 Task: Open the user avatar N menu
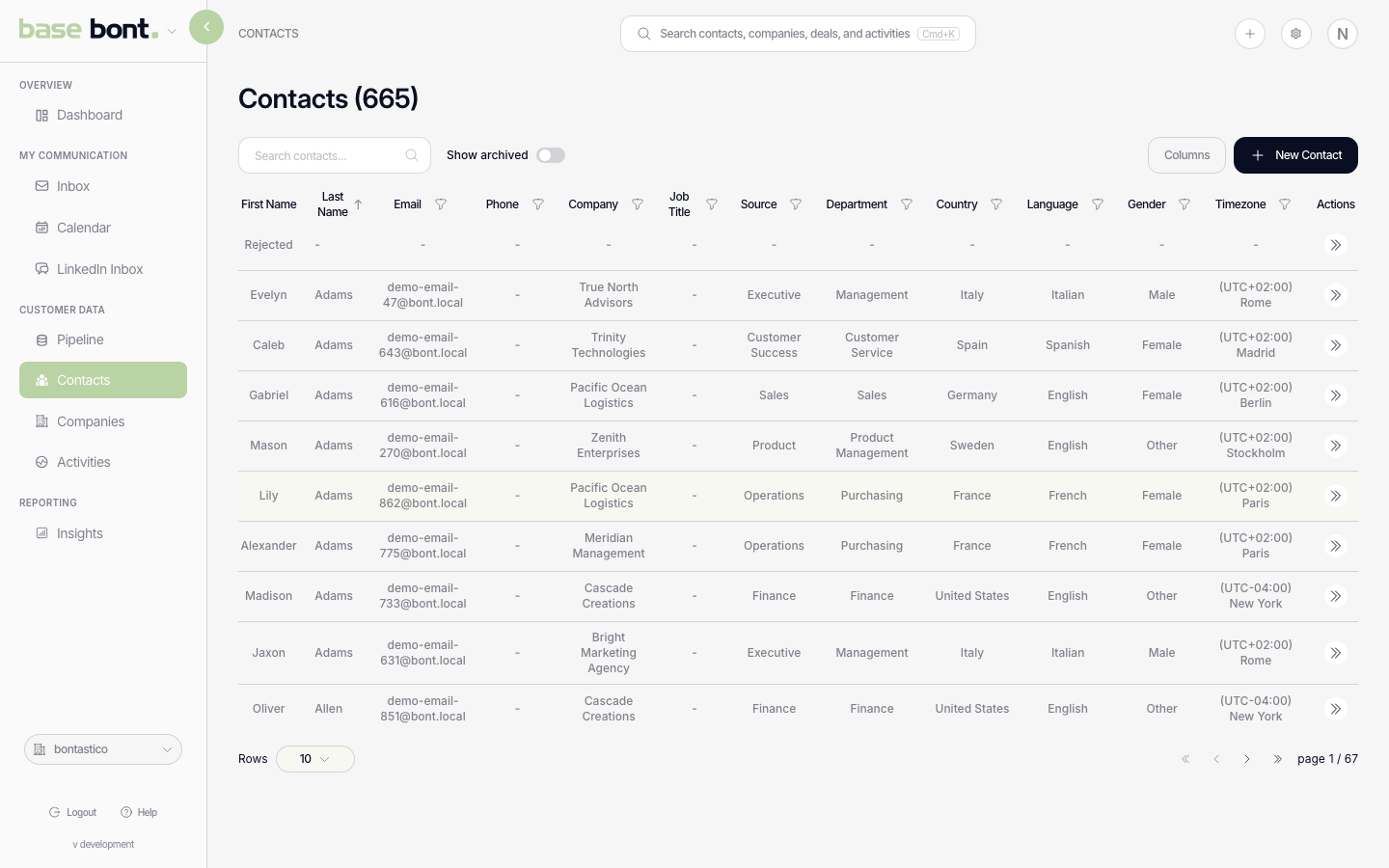1343,34
